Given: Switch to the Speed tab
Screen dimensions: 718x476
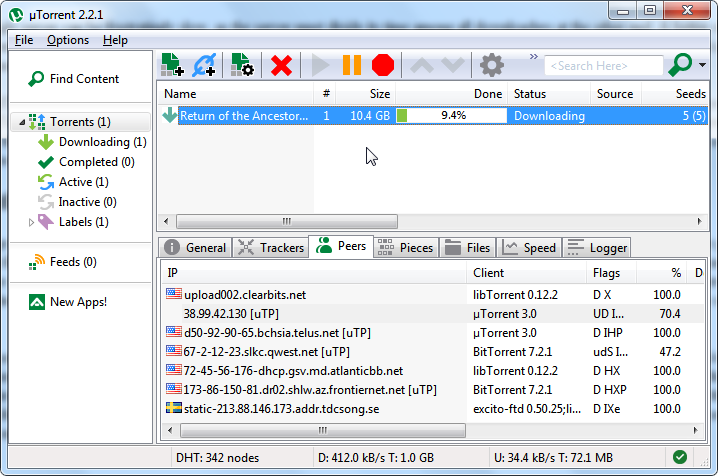Looking at the screenshot, I should [529, 248].
